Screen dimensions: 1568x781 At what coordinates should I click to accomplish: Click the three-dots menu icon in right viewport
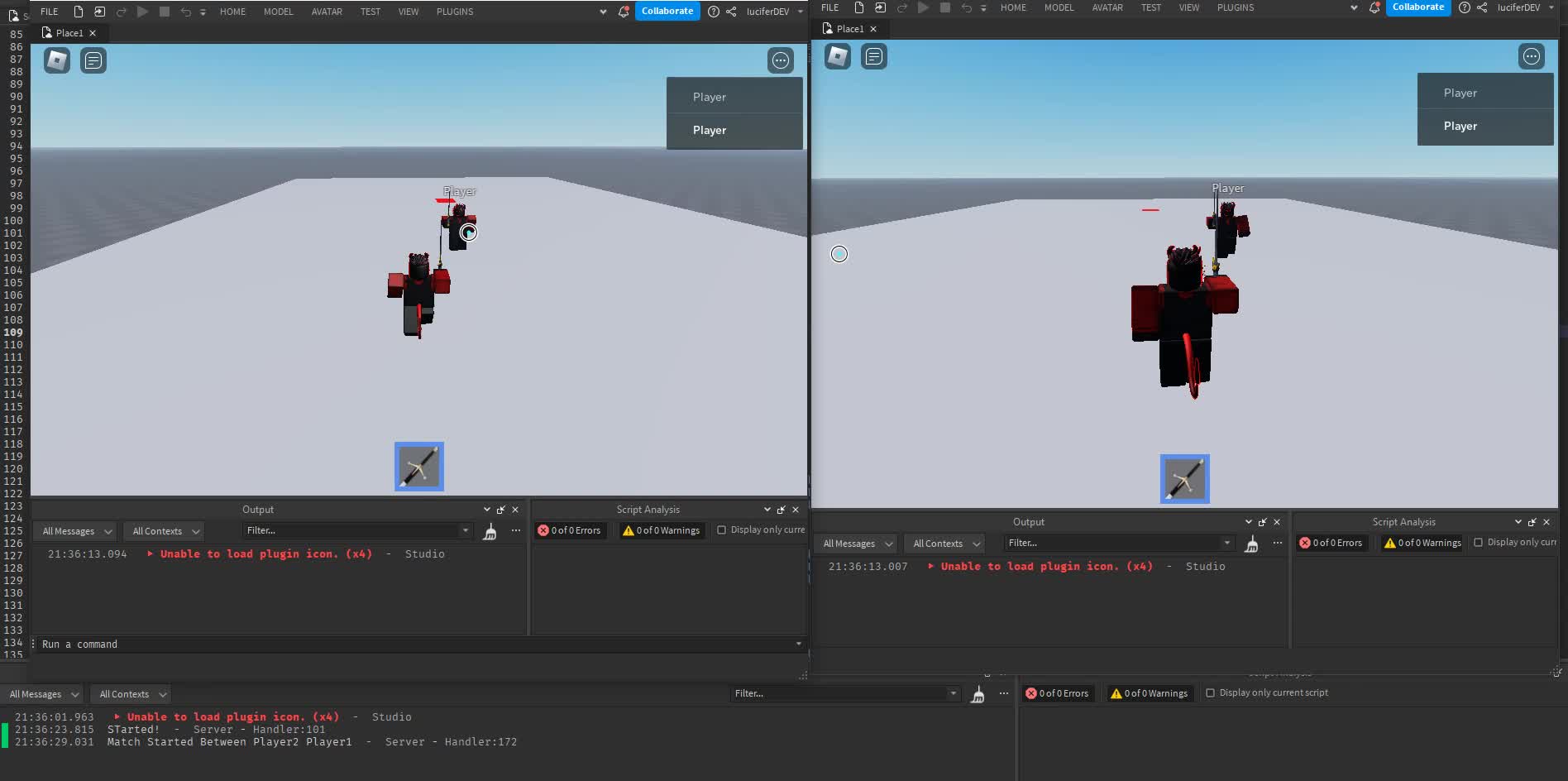click(1532, 56)
